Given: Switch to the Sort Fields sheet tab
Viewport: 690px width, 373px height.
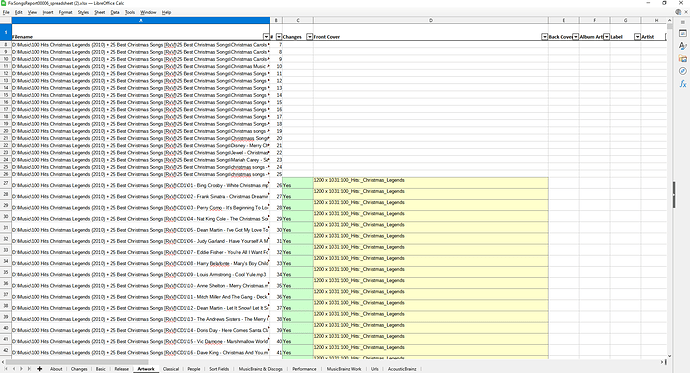Looking at the screenshot, I should (219, 369).
